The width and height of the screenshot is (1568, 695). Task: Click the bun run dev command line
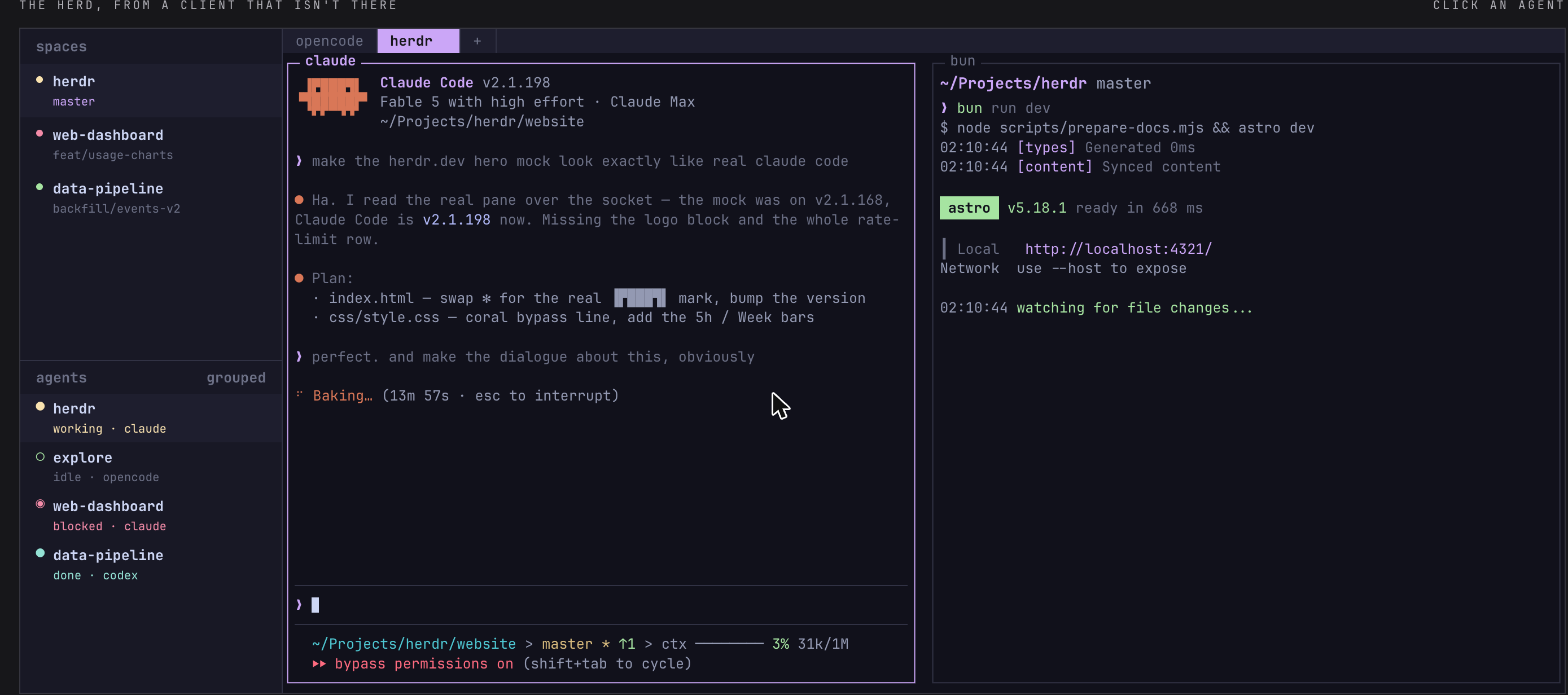pyautogui.click(x=995, y=108)
